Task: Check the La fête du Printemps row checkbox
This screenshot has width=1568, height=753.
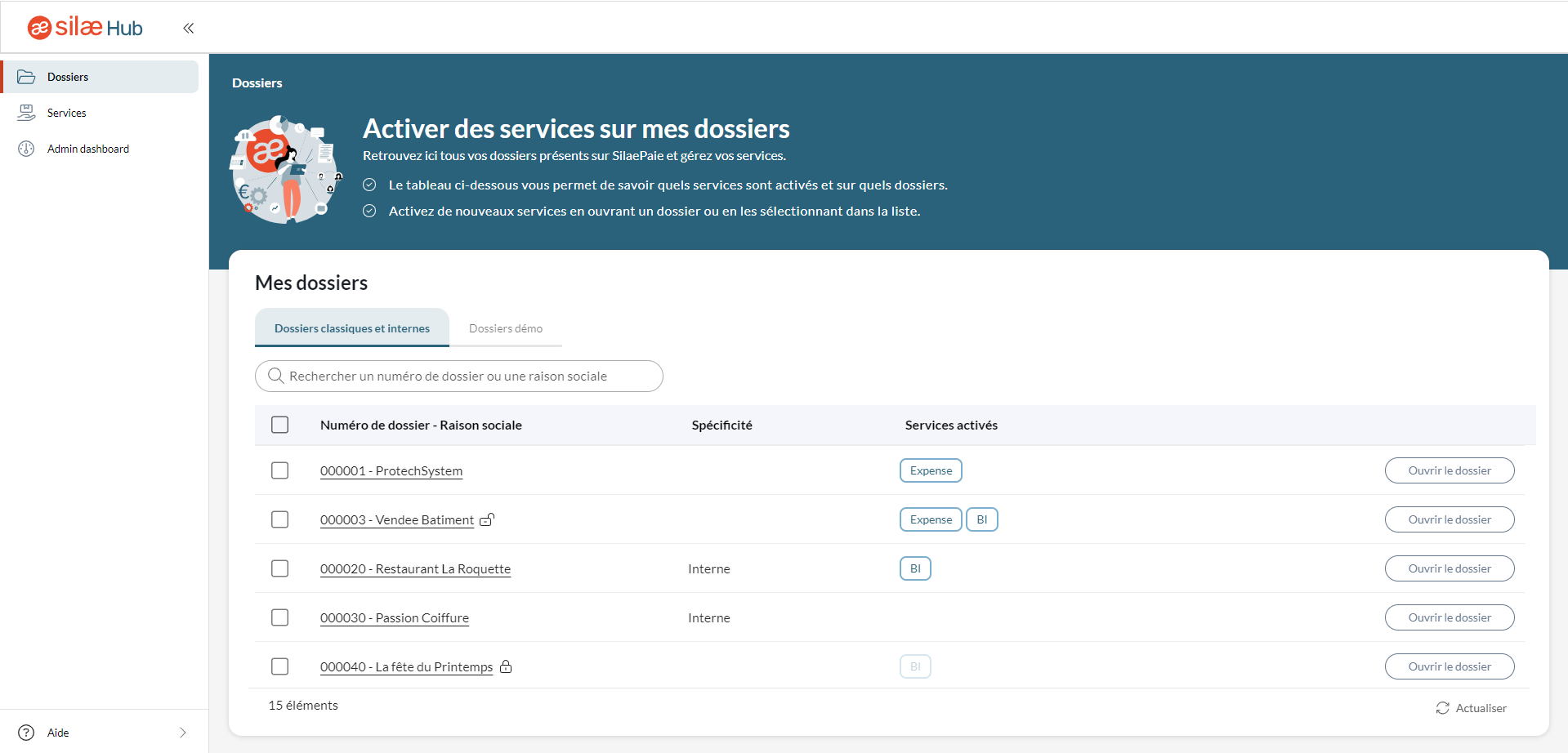Action: click(280, 666)
